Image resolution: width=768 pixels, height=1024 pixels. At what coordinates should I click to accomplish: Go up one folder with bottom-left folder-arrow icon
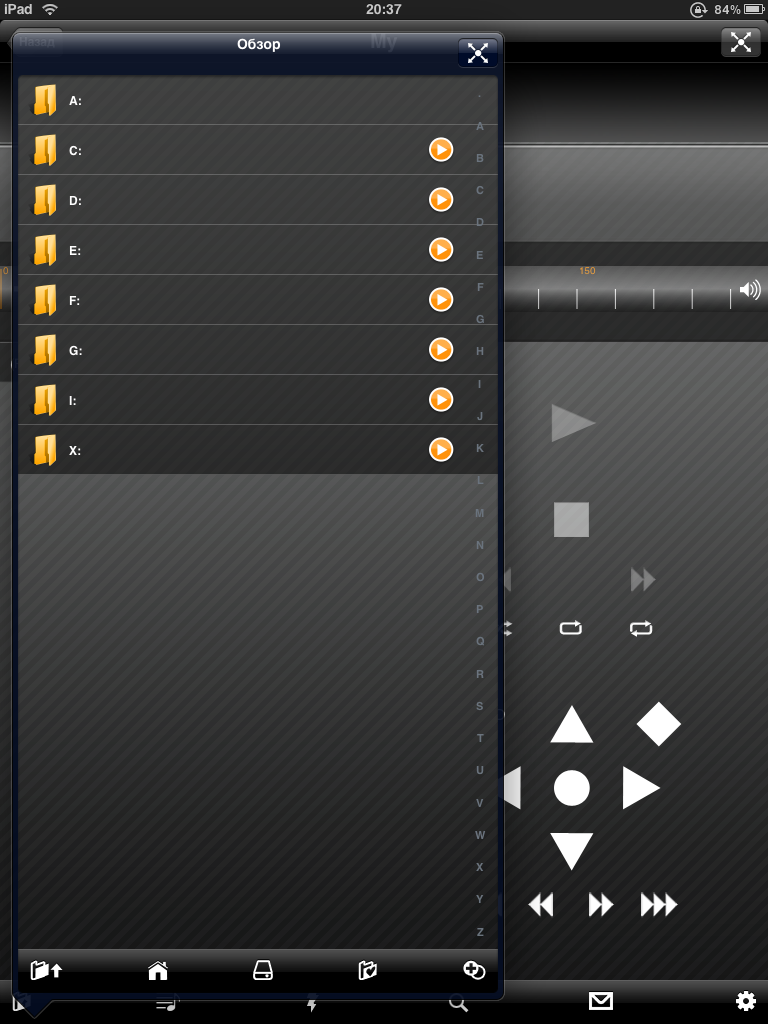[46, 970]
